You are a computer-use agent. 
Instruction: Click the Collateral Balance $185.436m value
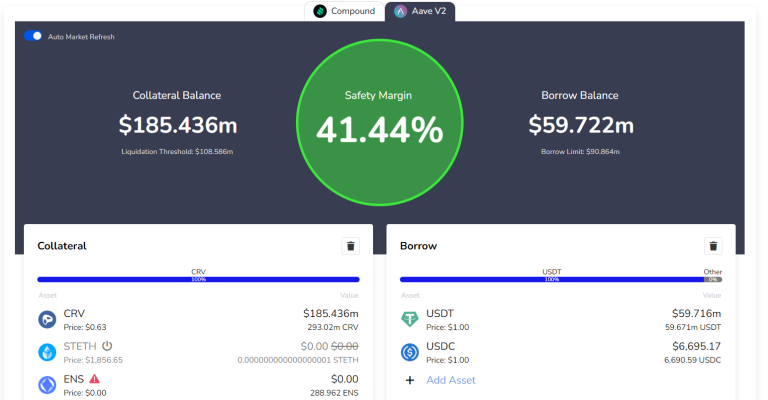178,125
